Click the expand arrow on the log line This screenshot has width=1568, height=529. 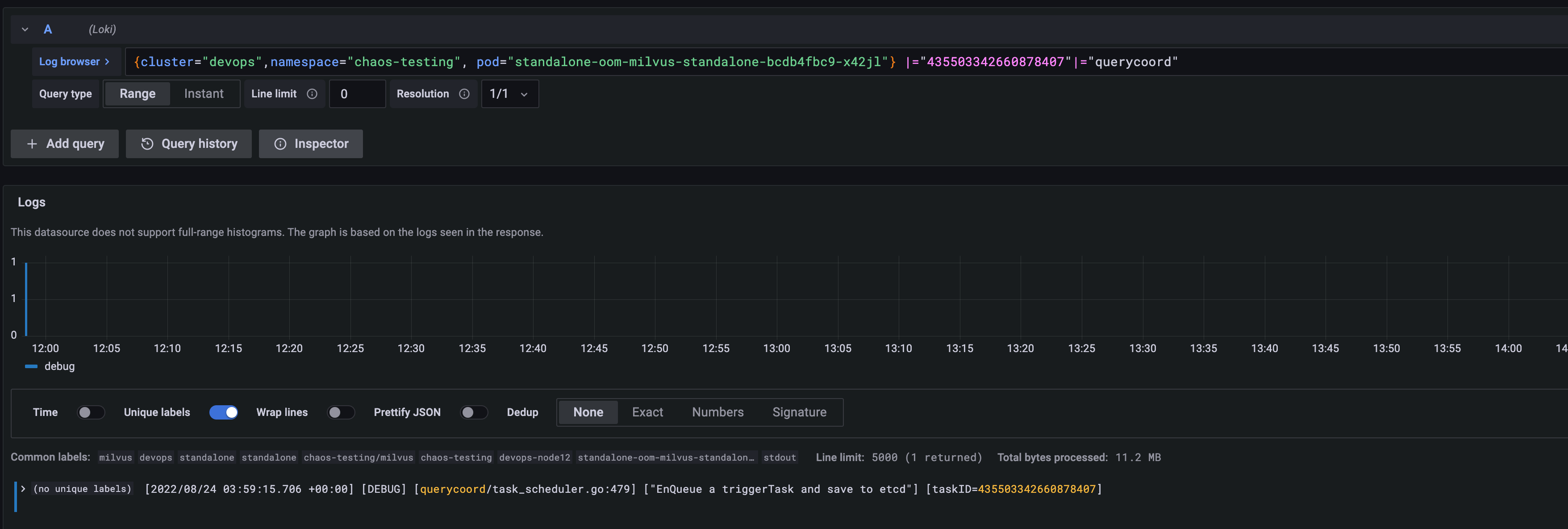click(23, 488)
